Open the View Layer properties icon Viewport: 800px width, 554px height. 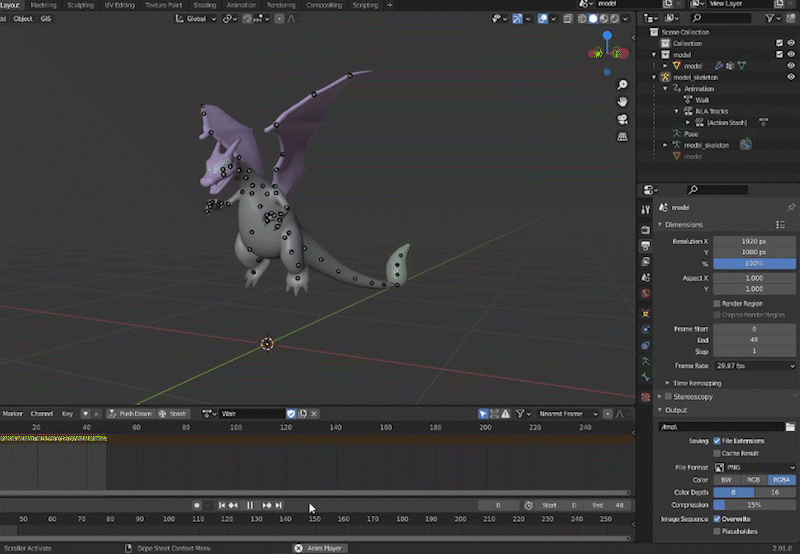645,261
